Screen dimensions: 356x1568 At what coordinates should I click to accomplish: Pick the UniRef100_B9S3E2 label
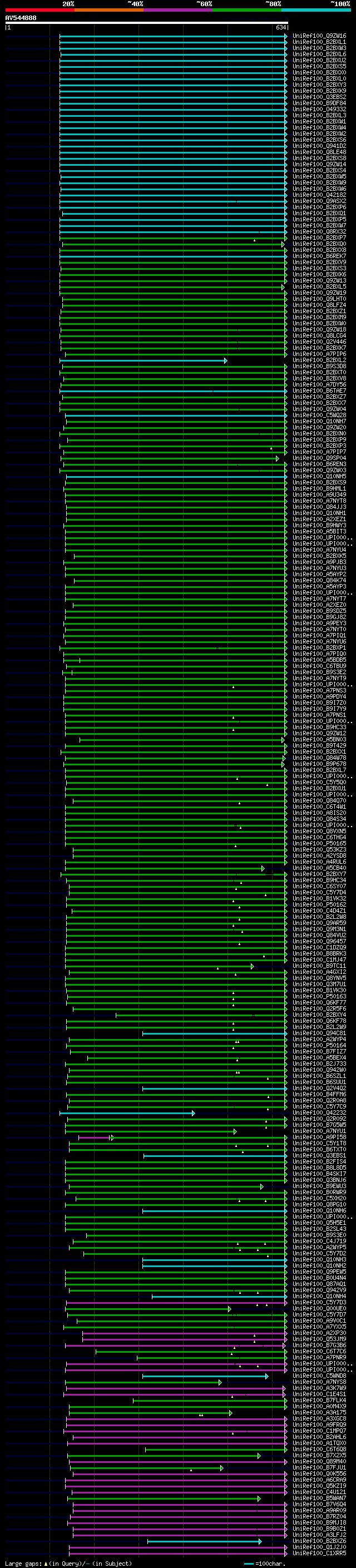click(x=319, y=672)
